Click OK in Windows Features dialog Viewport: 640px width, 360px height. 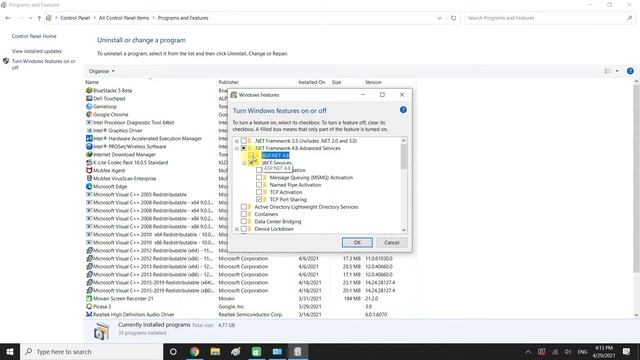(357, 242)
